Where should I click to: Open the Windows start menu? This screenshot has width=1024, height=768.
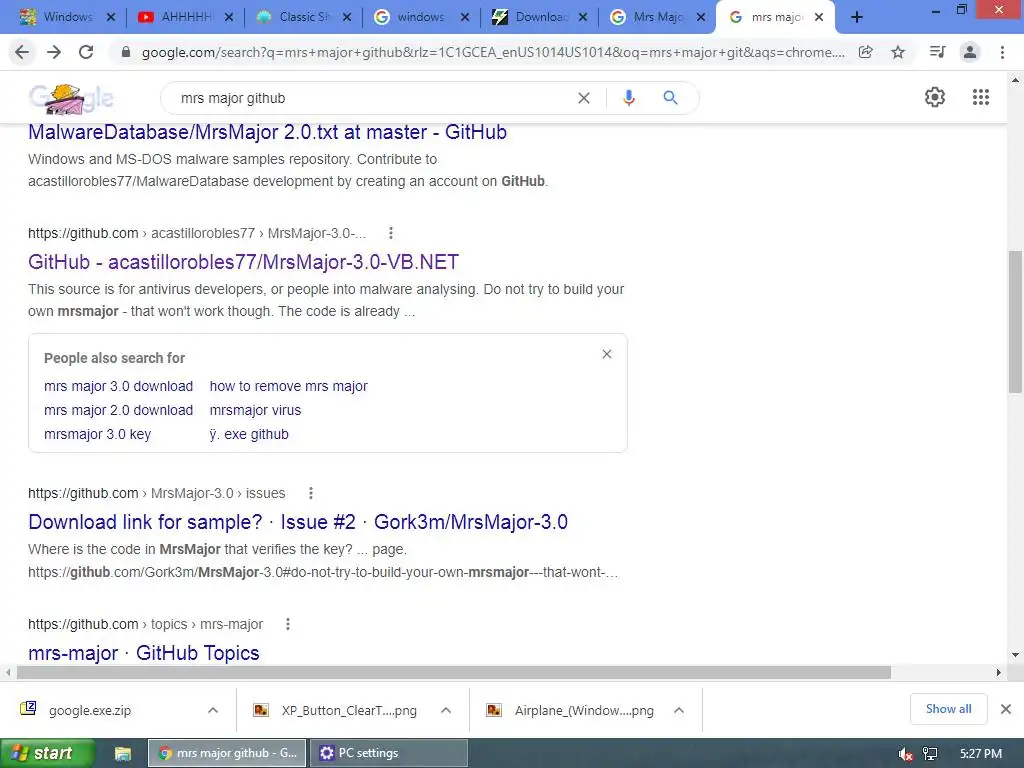[47, 754]
